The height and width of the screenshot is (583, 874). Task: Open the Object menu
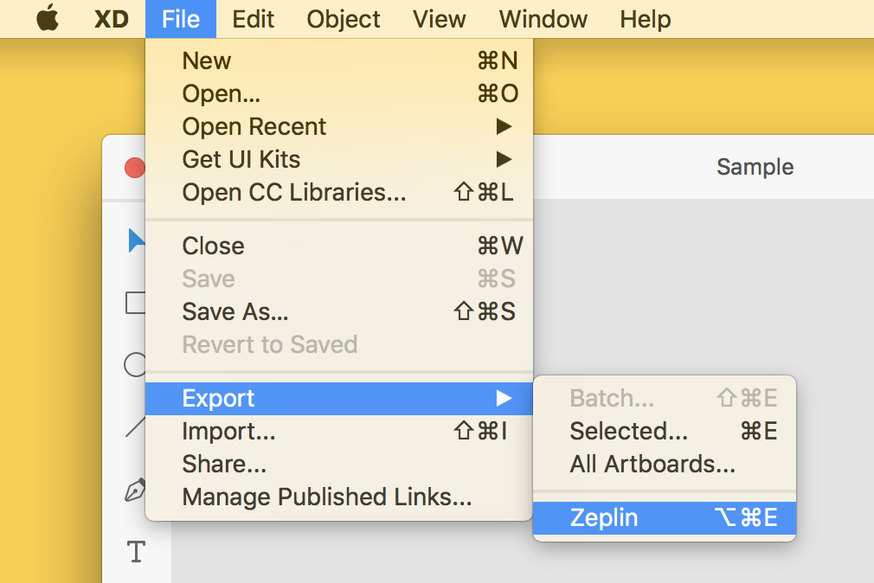[343, 19]
